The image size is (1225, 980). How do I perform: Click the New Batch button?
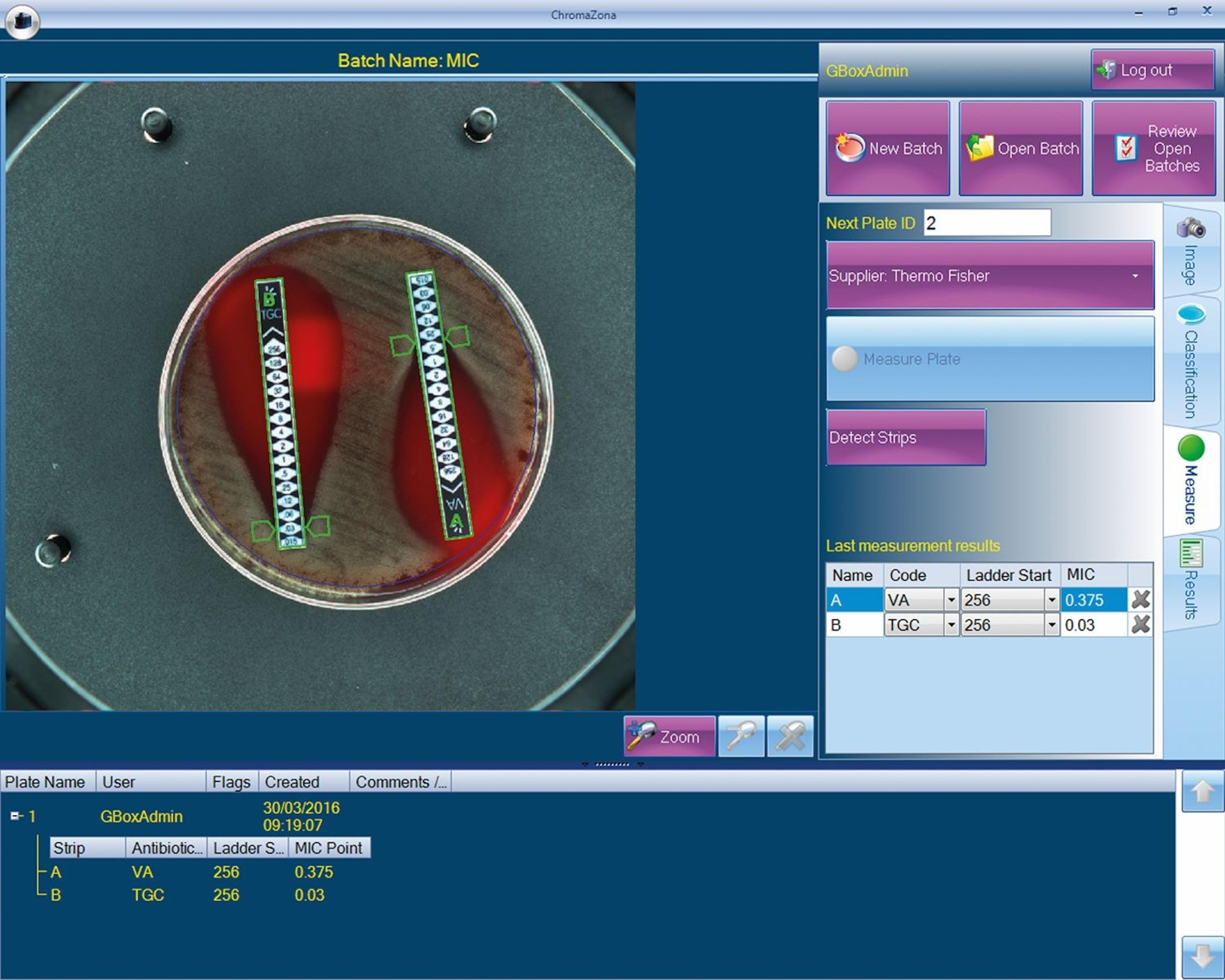click(x=887, y=148)
